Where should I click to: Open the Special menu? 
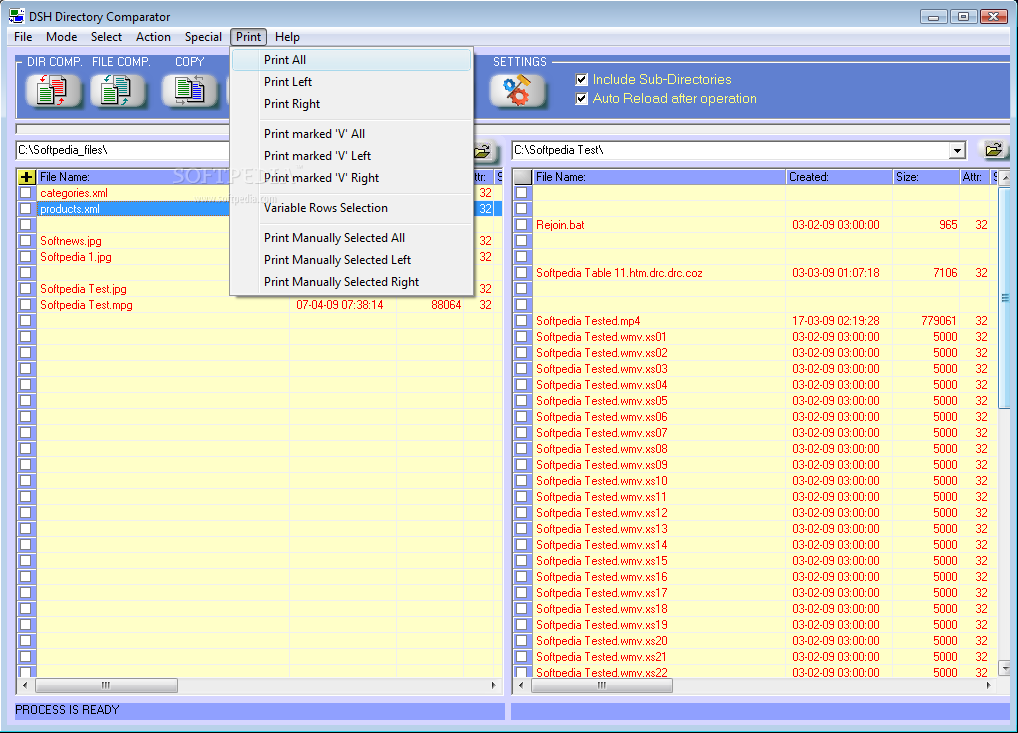(203, 37)
